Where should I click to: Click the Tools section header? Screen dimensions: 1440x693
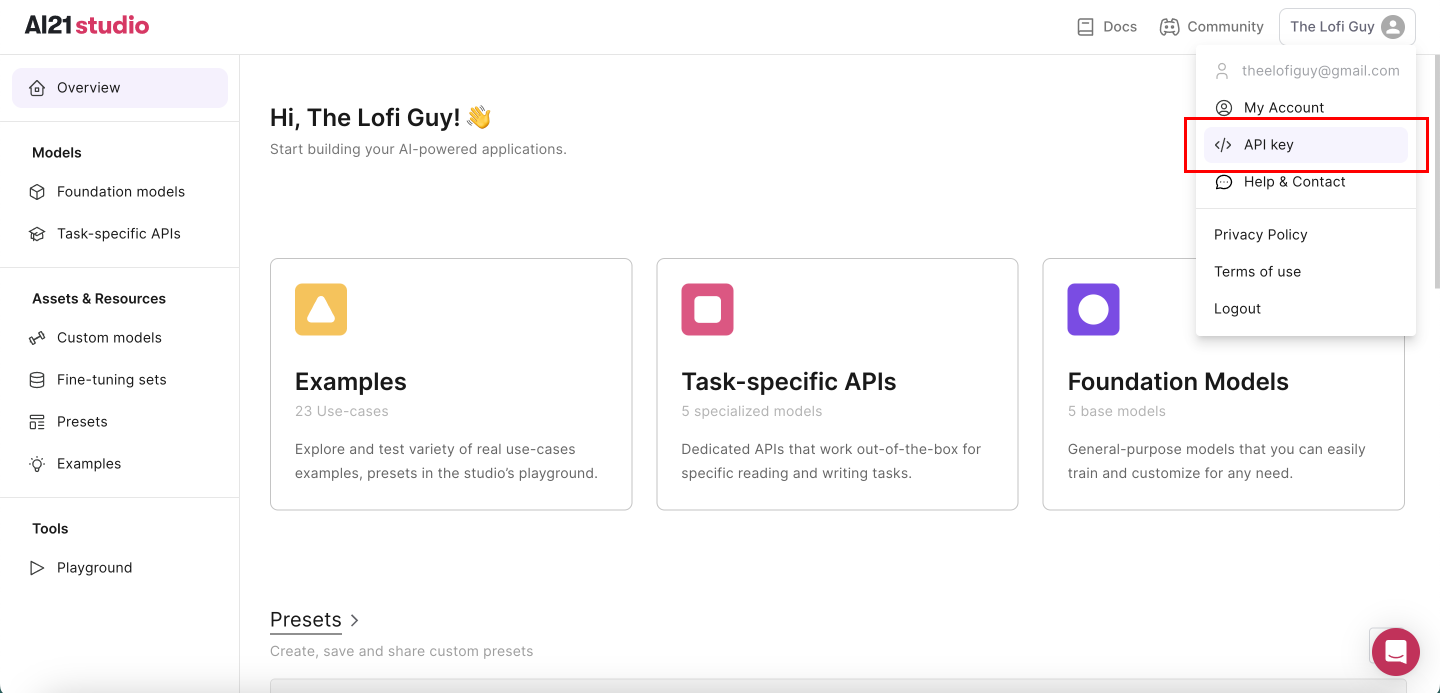tap(50, 529)
